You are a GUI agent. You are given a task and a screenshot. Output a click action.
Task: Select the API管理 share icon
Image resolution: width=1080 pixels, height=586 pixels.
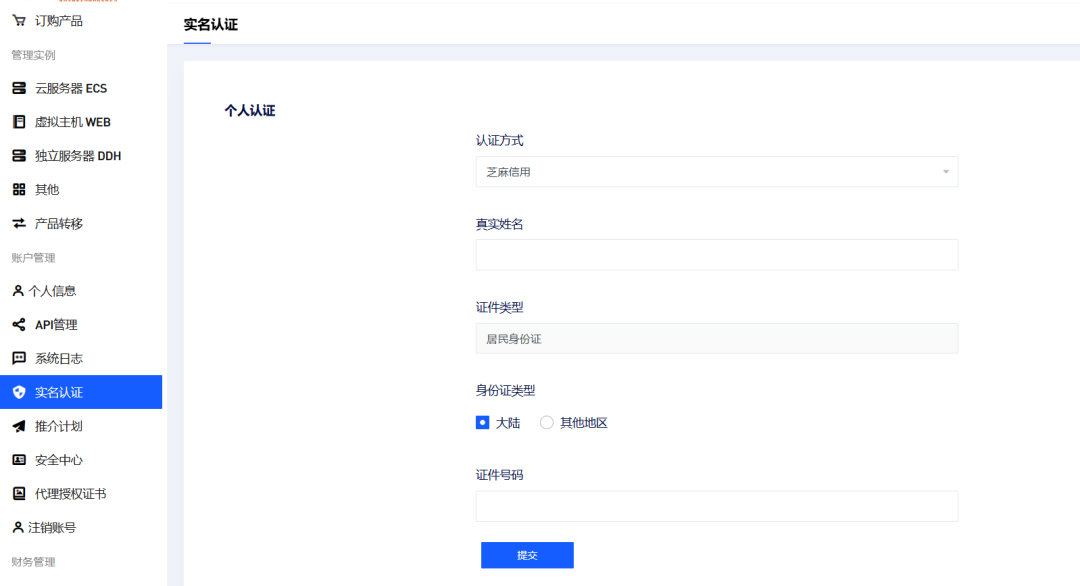pyautogui.click(x=20, y=324)
